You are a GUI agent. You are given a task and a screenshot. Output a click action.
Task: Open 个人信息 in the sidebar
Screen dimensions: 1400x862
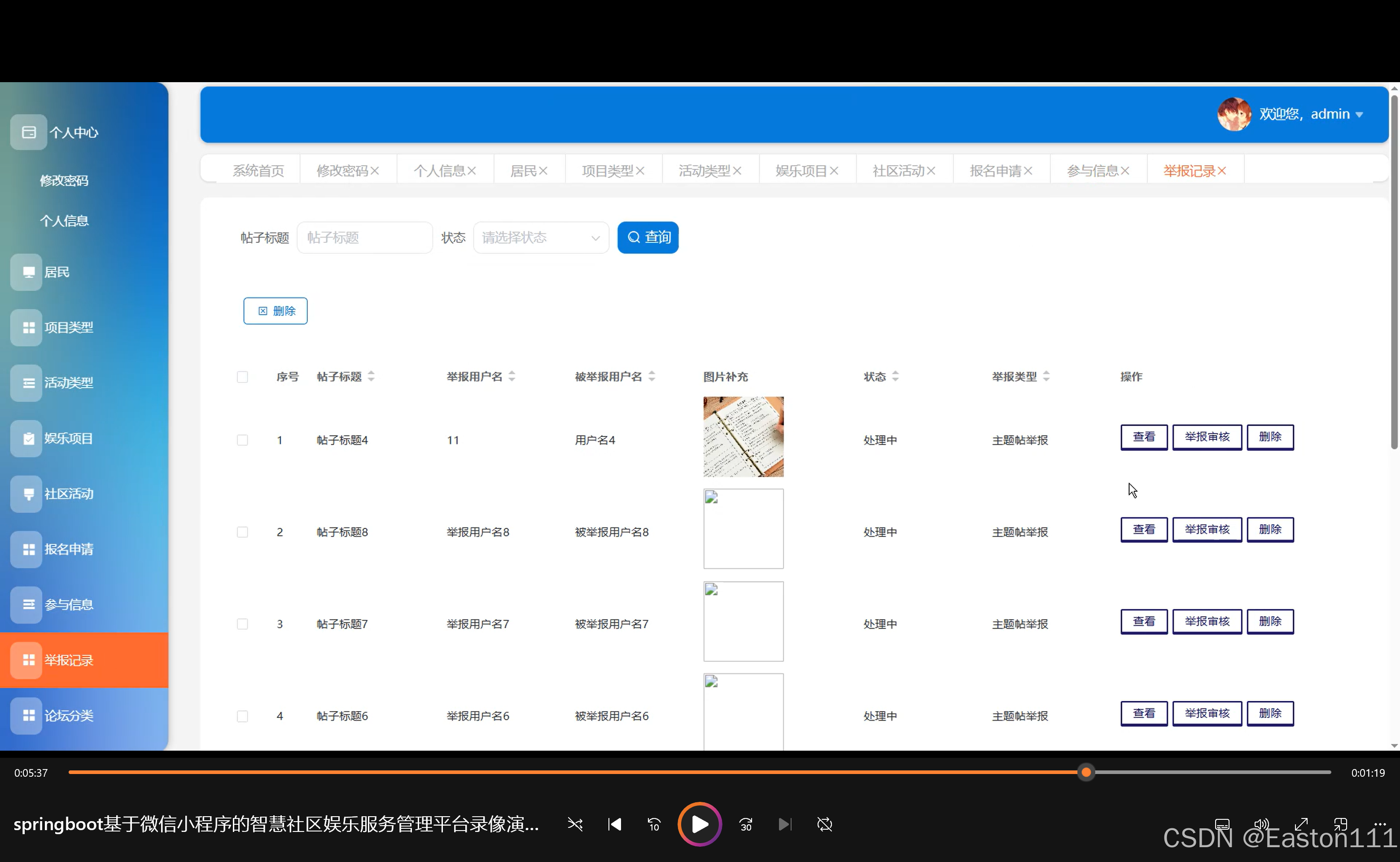64,220
